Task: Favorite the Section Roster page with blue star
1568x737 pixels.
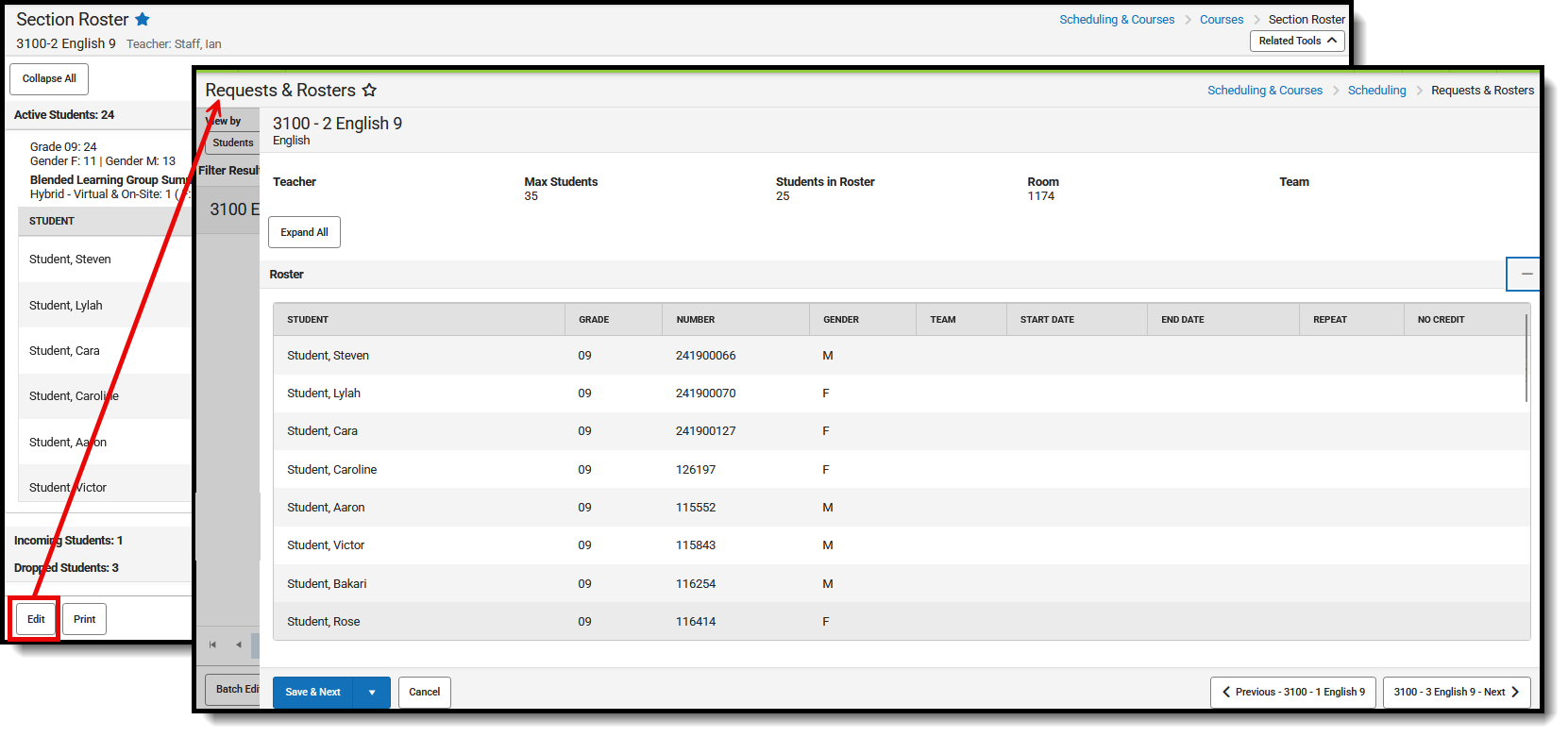Action: point(143,19)
